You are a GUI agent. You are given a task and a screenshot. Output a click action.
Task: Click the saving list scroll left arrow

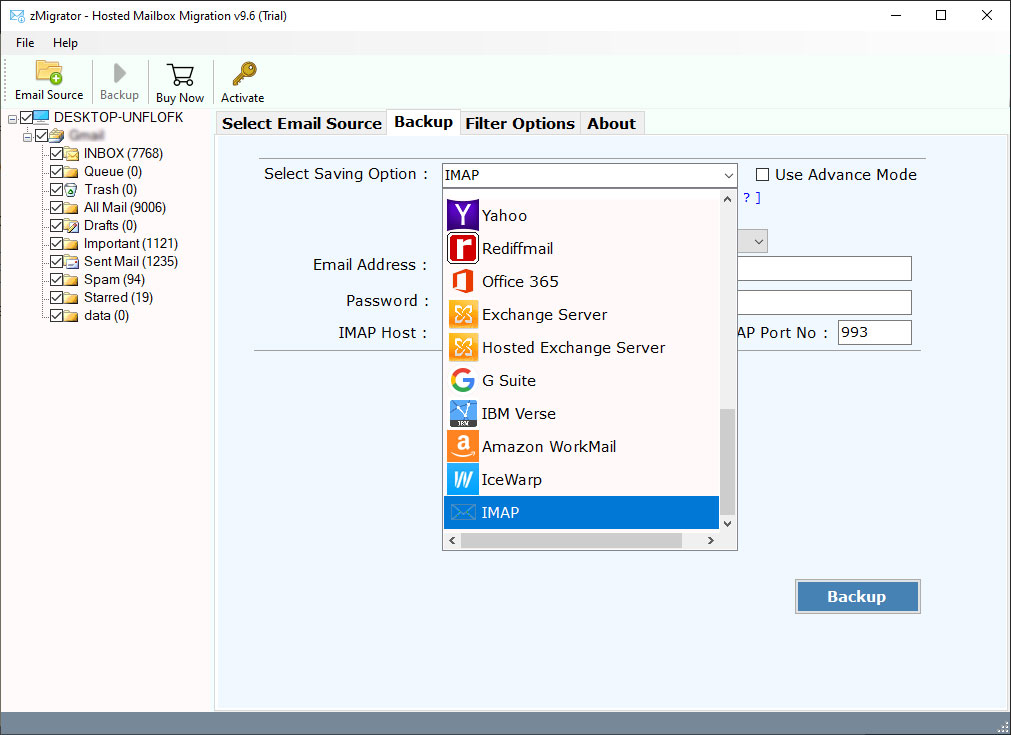click(x=452, y=540)
